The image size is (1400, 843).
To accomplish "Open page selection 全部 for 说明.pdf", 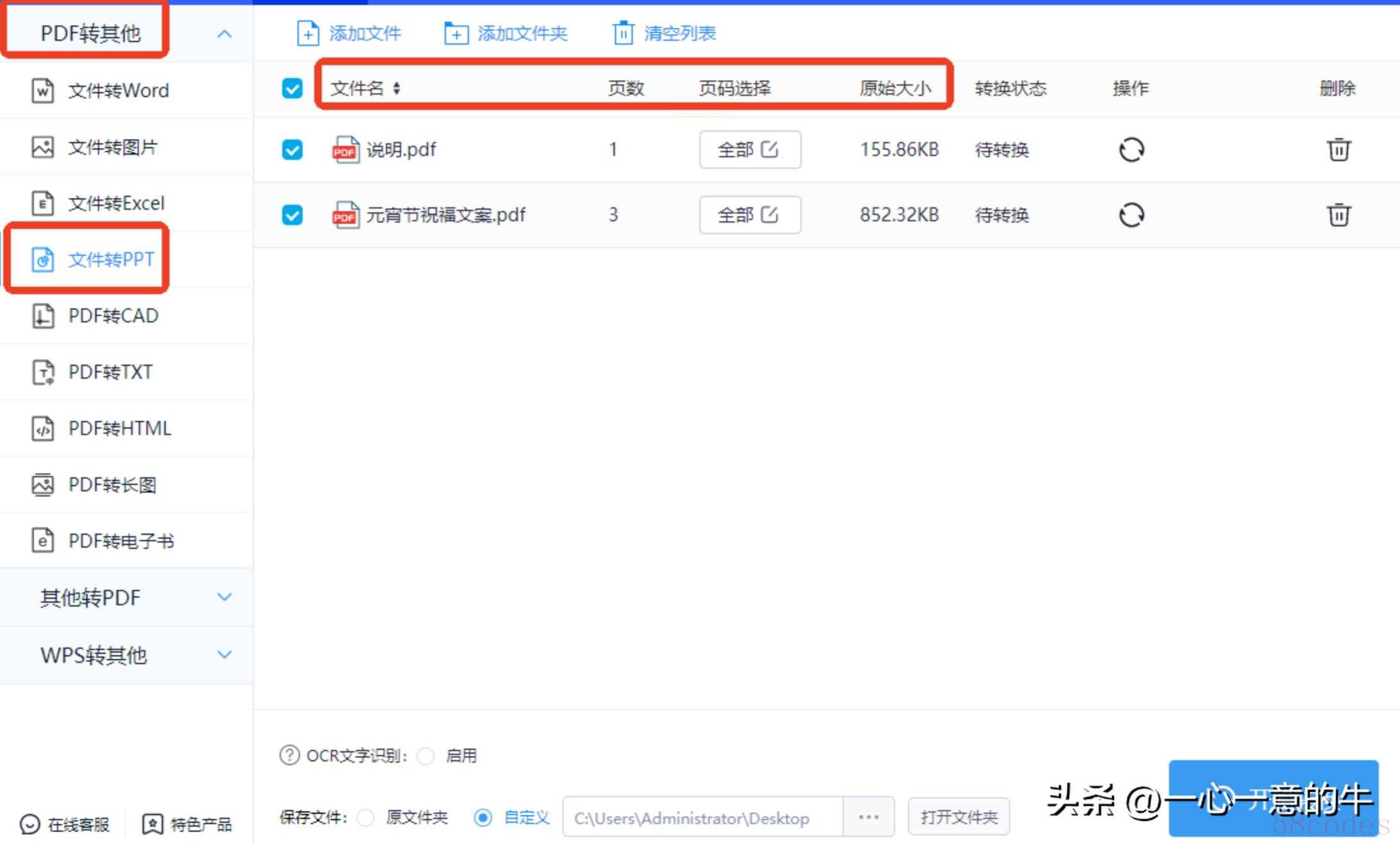I will [x=750, y=150].
